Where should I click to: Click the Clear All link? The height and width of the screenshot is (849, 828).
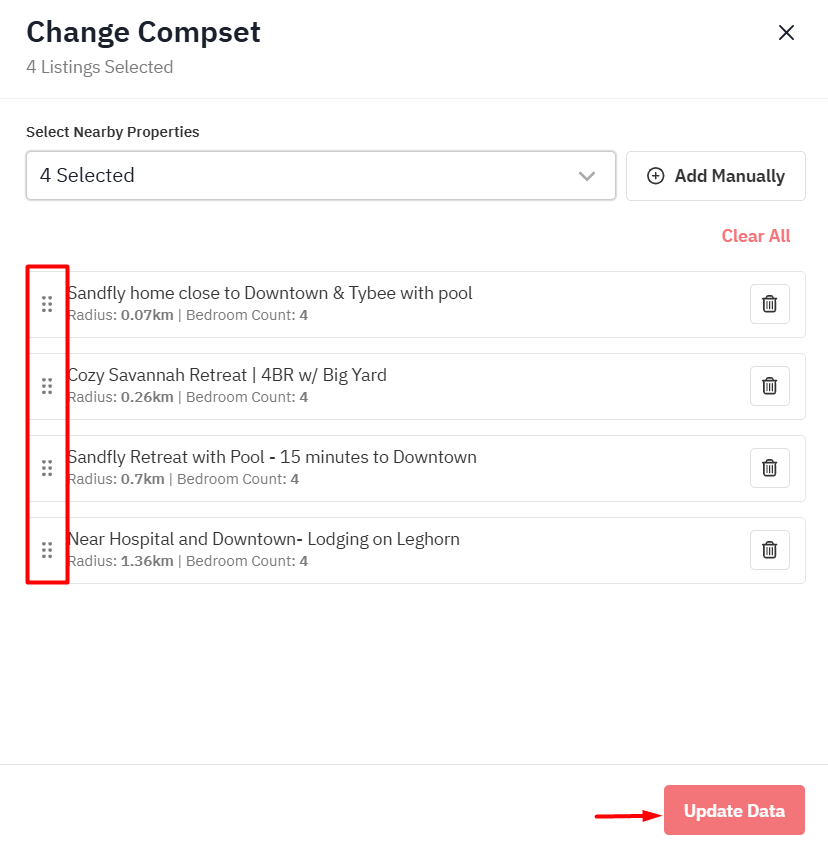755,236
